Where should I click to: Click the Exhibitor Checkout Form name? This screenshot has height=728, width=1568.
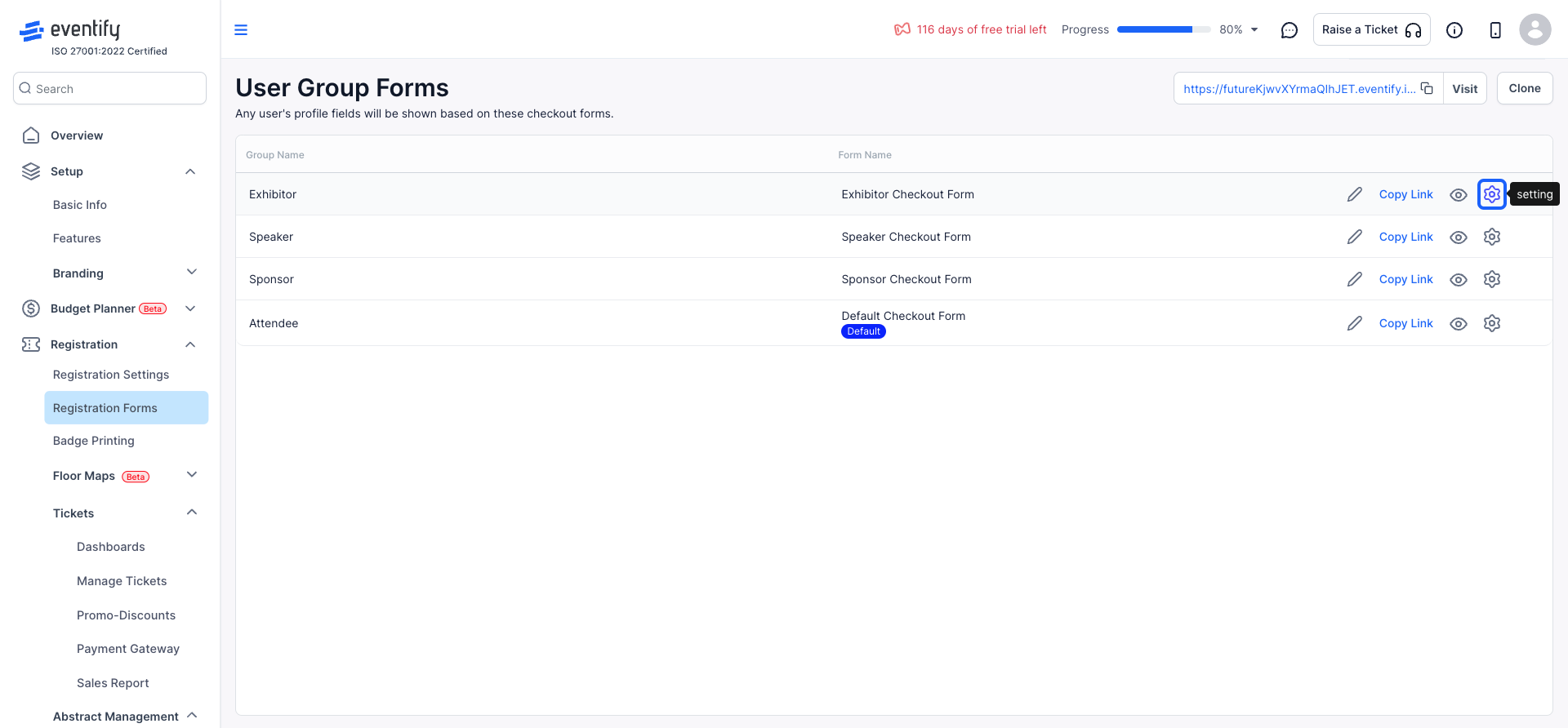pyautogui.click(x=908, y=194)
